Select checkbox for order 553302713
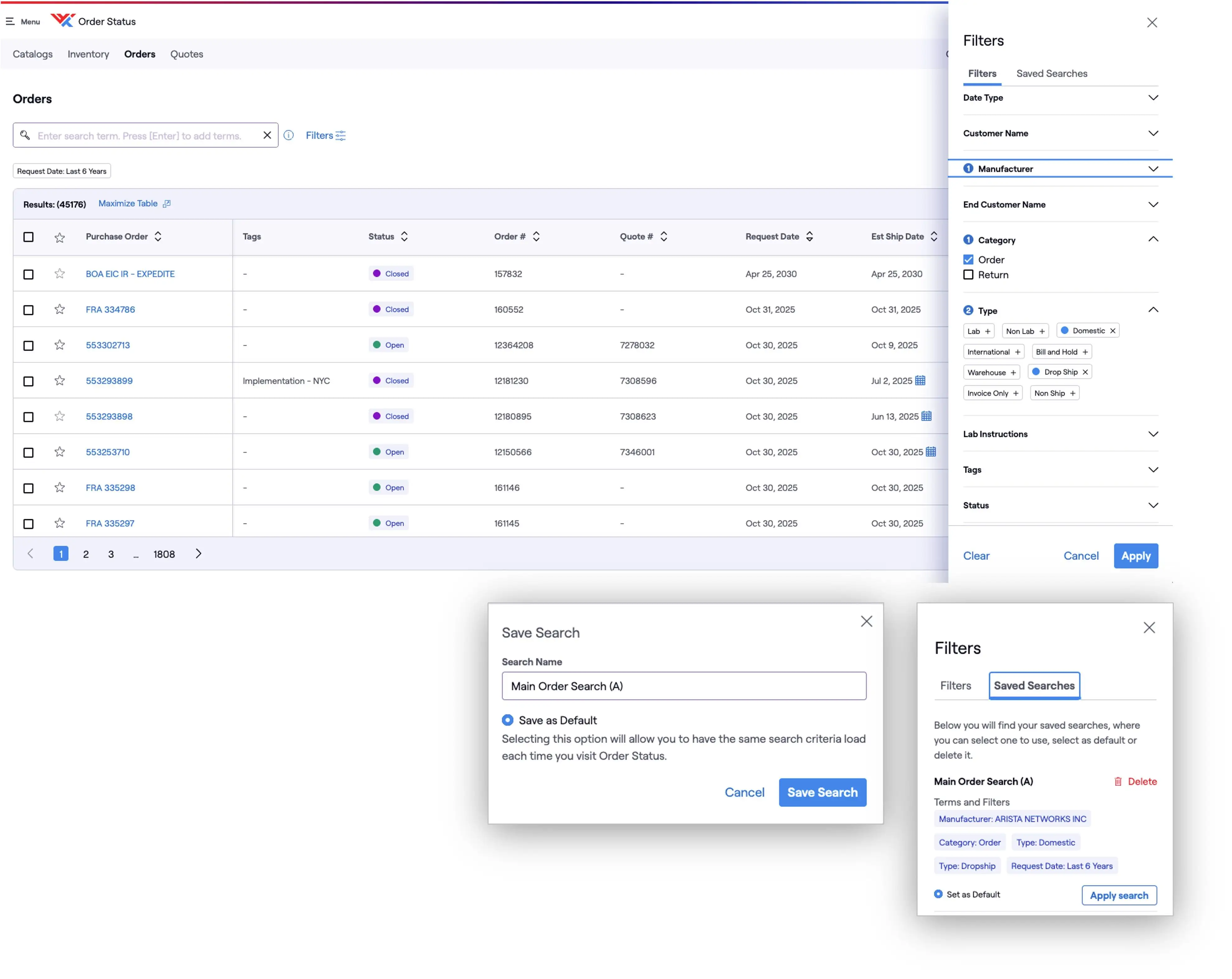Viewport: 1232px width, 979px height. [28, 345]
